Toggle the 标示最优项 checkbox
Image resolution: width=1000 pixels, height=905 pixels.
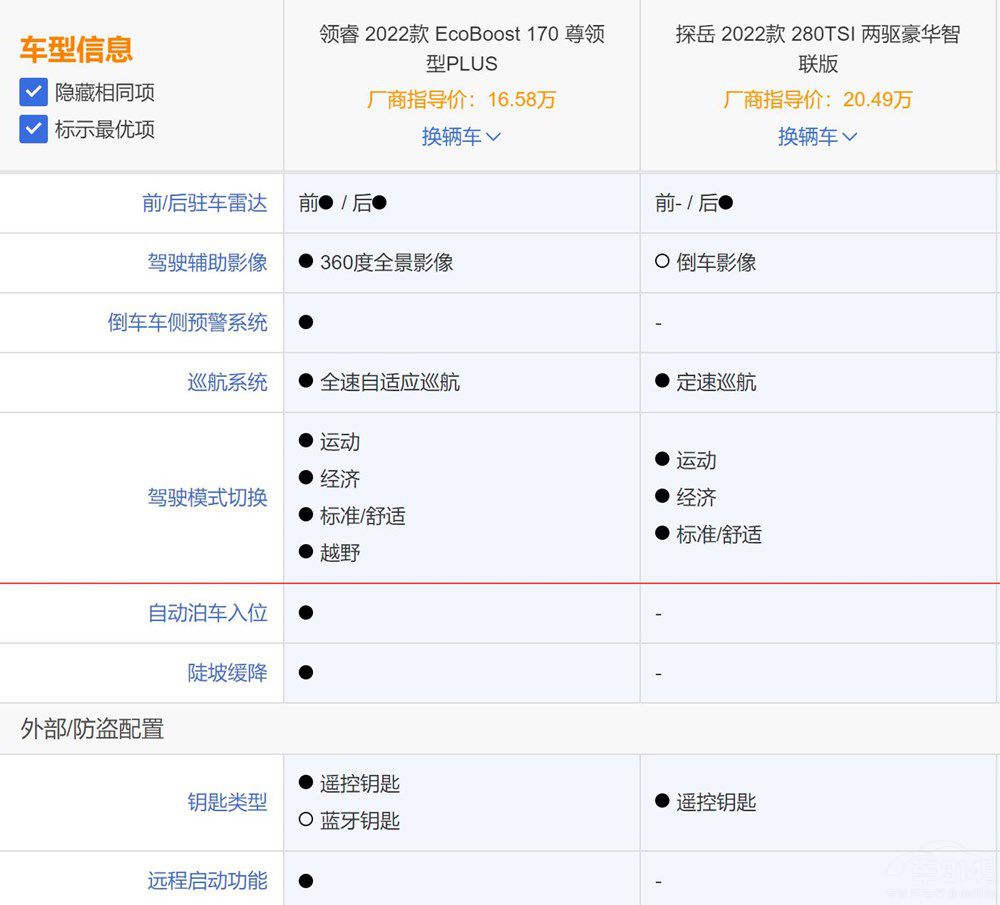point(34,129)
